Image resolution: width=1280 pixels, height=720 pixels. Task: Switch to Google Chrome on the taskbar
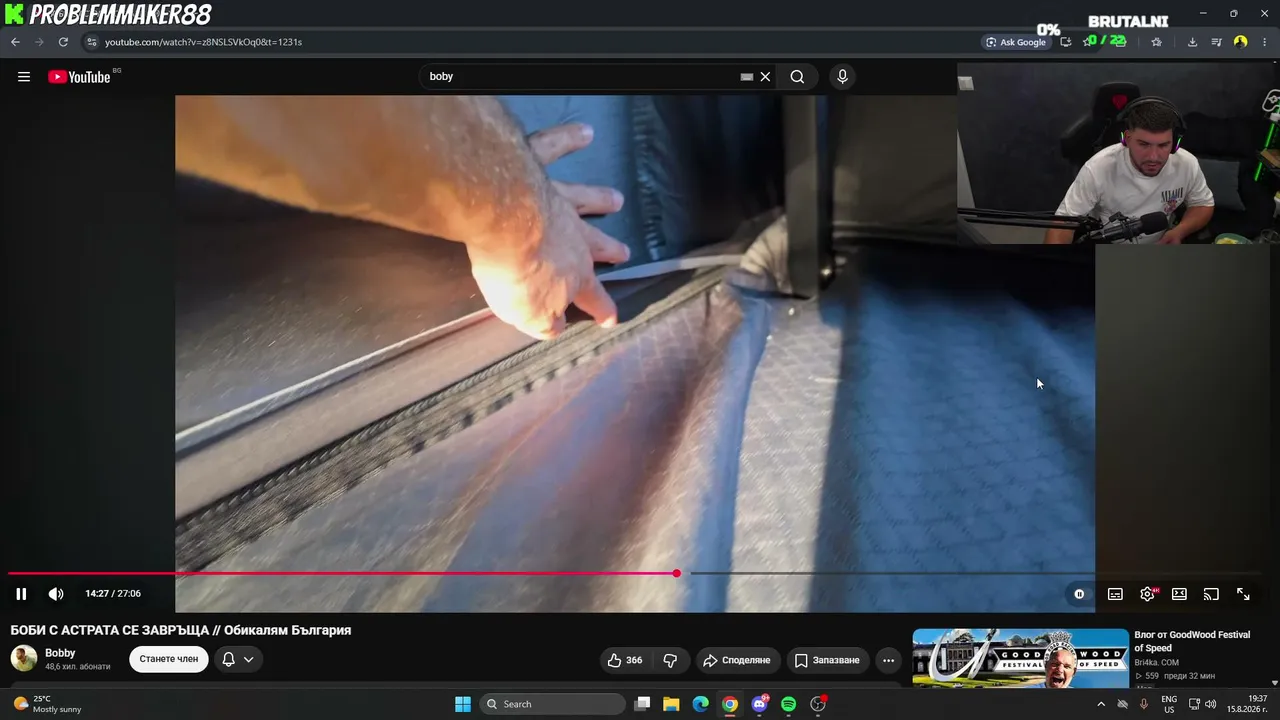730,704
